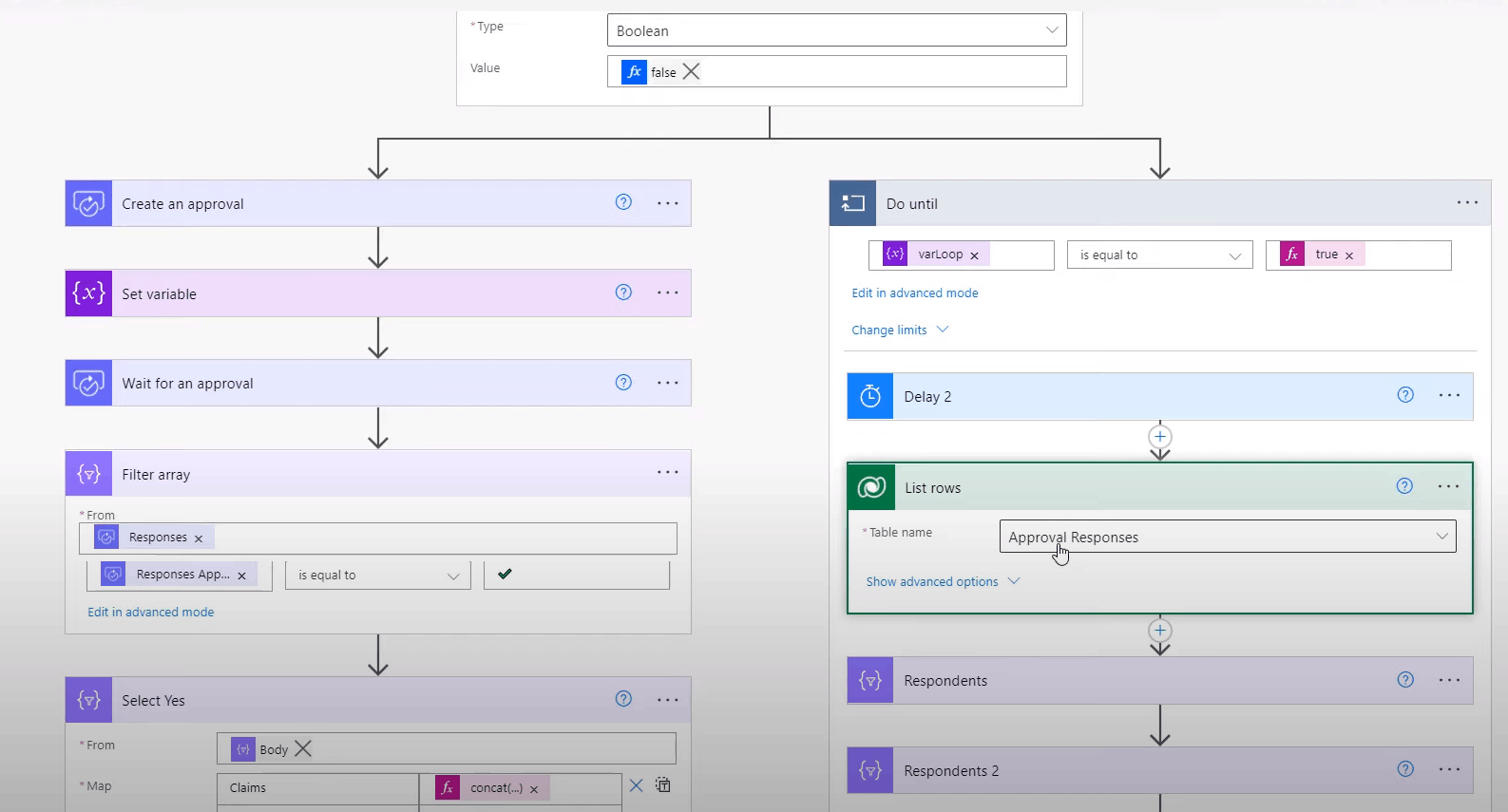The image size is (1508, 812).
Task: Click the List rows Dataverse icon
Action: pyautogui.click(x=871, y=487)
